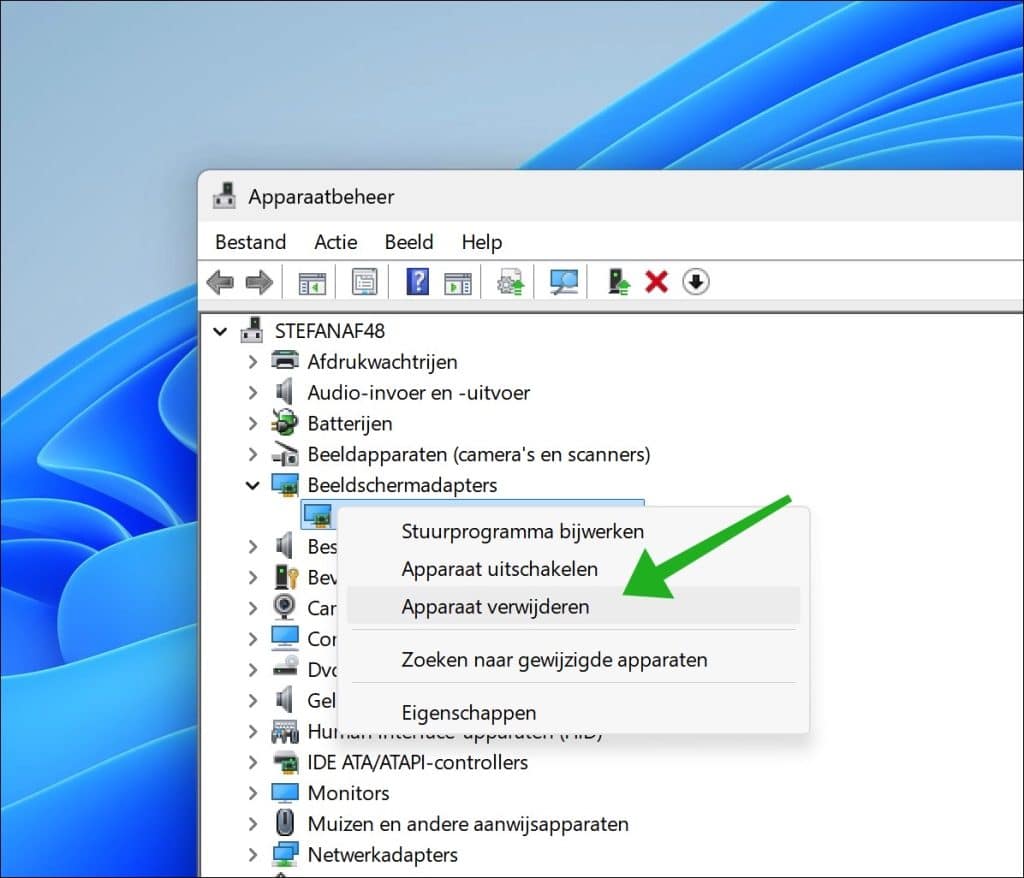Click Eigenschappen in the context menu
This screenshot has width=1024, height=878.
click(468, 713)
